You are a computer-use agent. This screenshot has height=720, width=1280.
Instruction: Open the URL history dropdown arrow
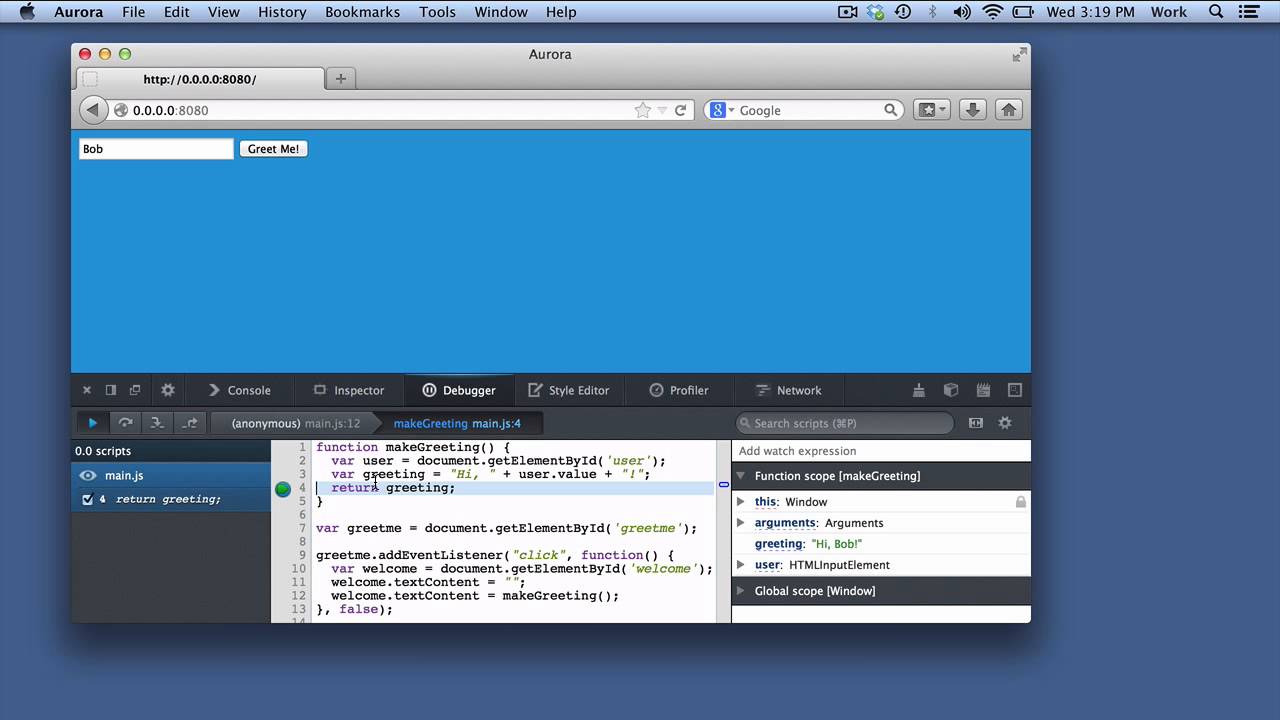click(662, 111)
